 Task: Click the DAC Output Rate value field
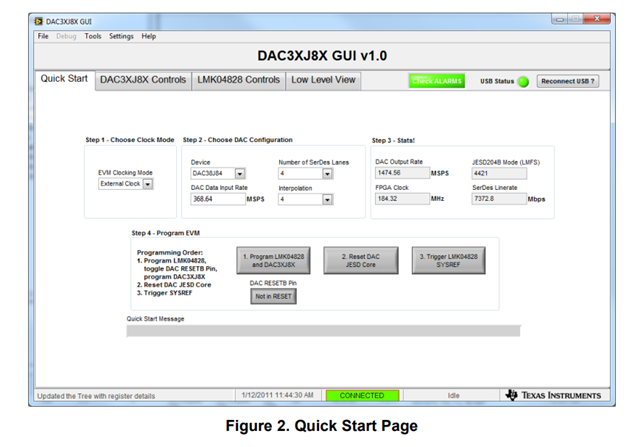402,173
